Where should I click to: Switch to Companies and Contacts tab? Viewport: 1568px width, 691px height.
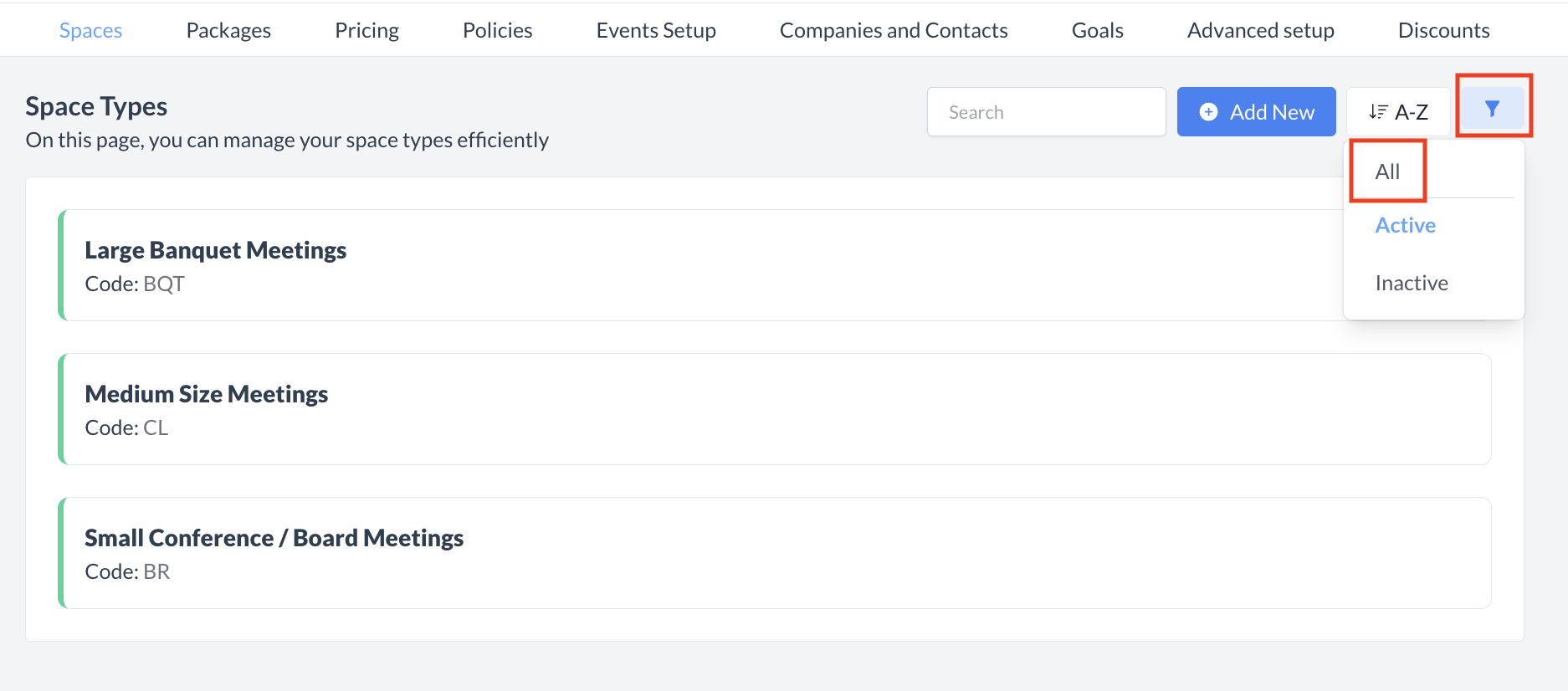(894, 30)
